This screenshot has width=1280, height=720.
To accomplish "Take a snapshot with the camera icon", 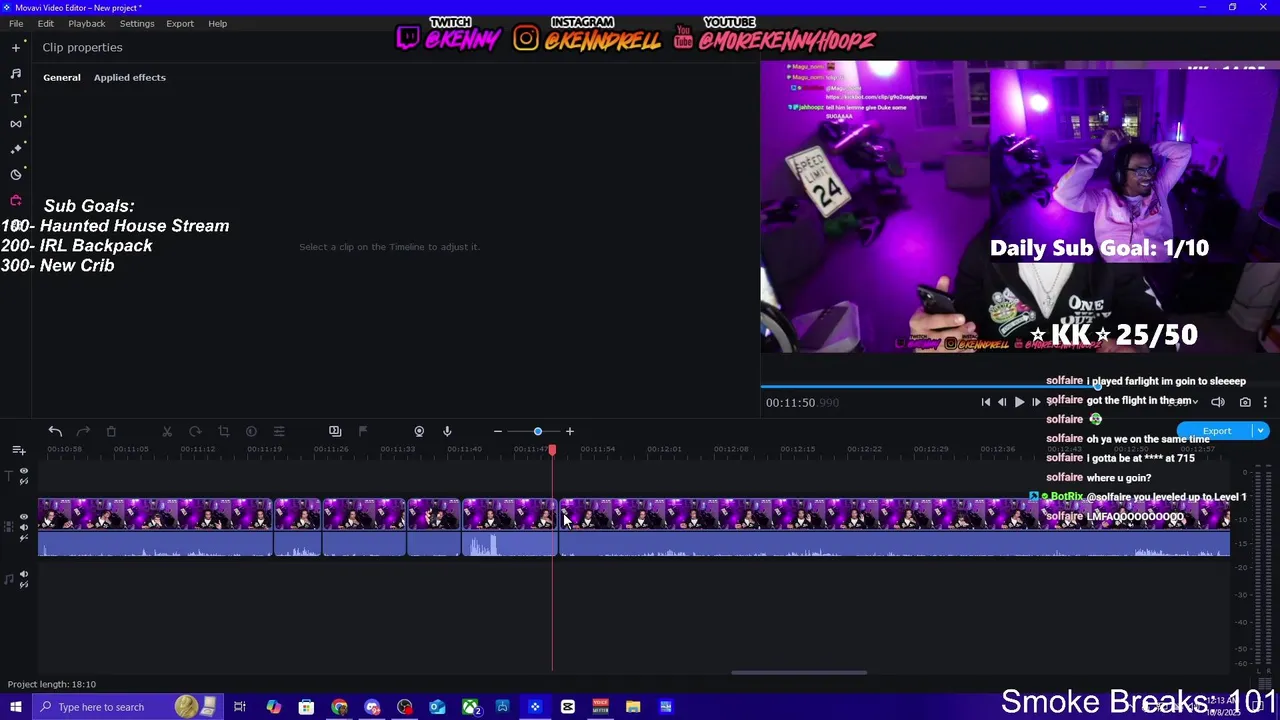I will click(x=1245, y=402).
